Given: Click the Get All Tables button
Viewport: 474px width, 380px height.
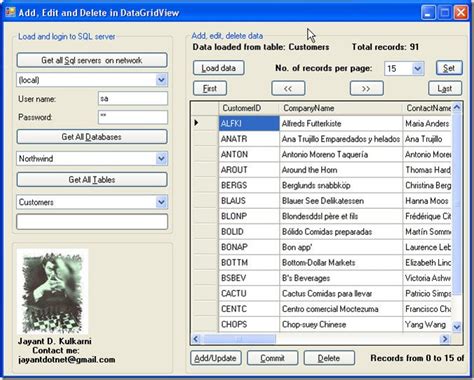Looking at the screenshot, I should [92, 180].
